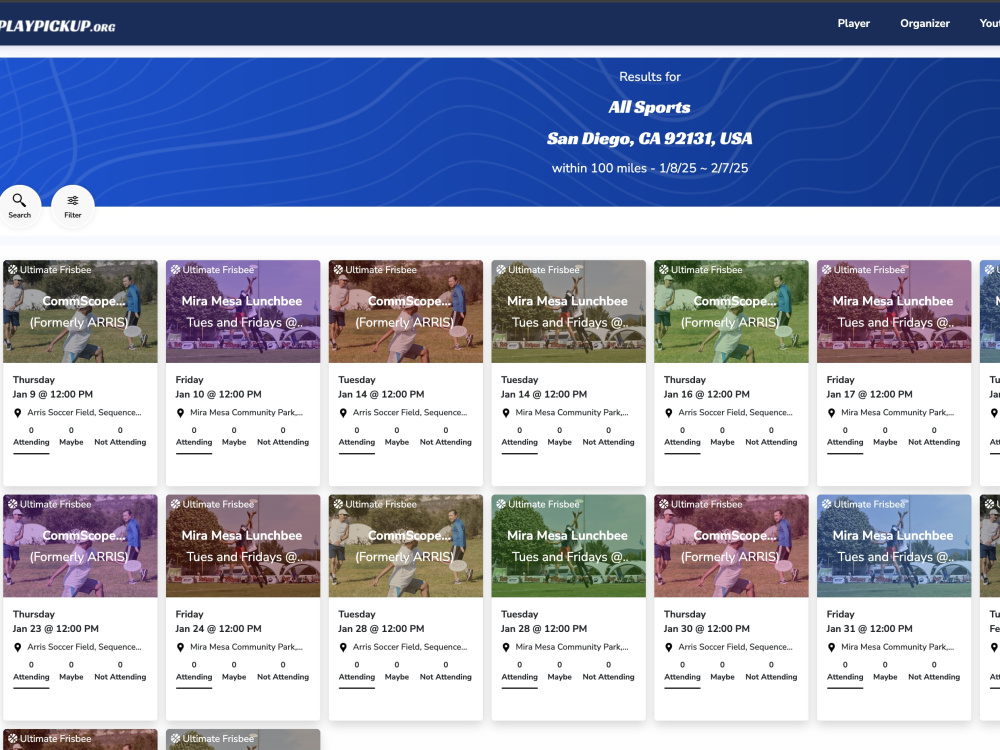Click location pin on Jan 14 Arris Soccer card

coord(343,413)
